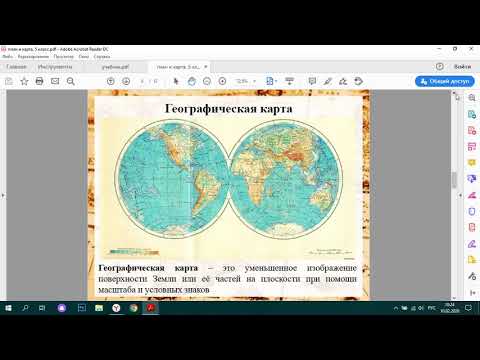480x360 pixels.
Task: Open the Window menu
Action: 84,57
